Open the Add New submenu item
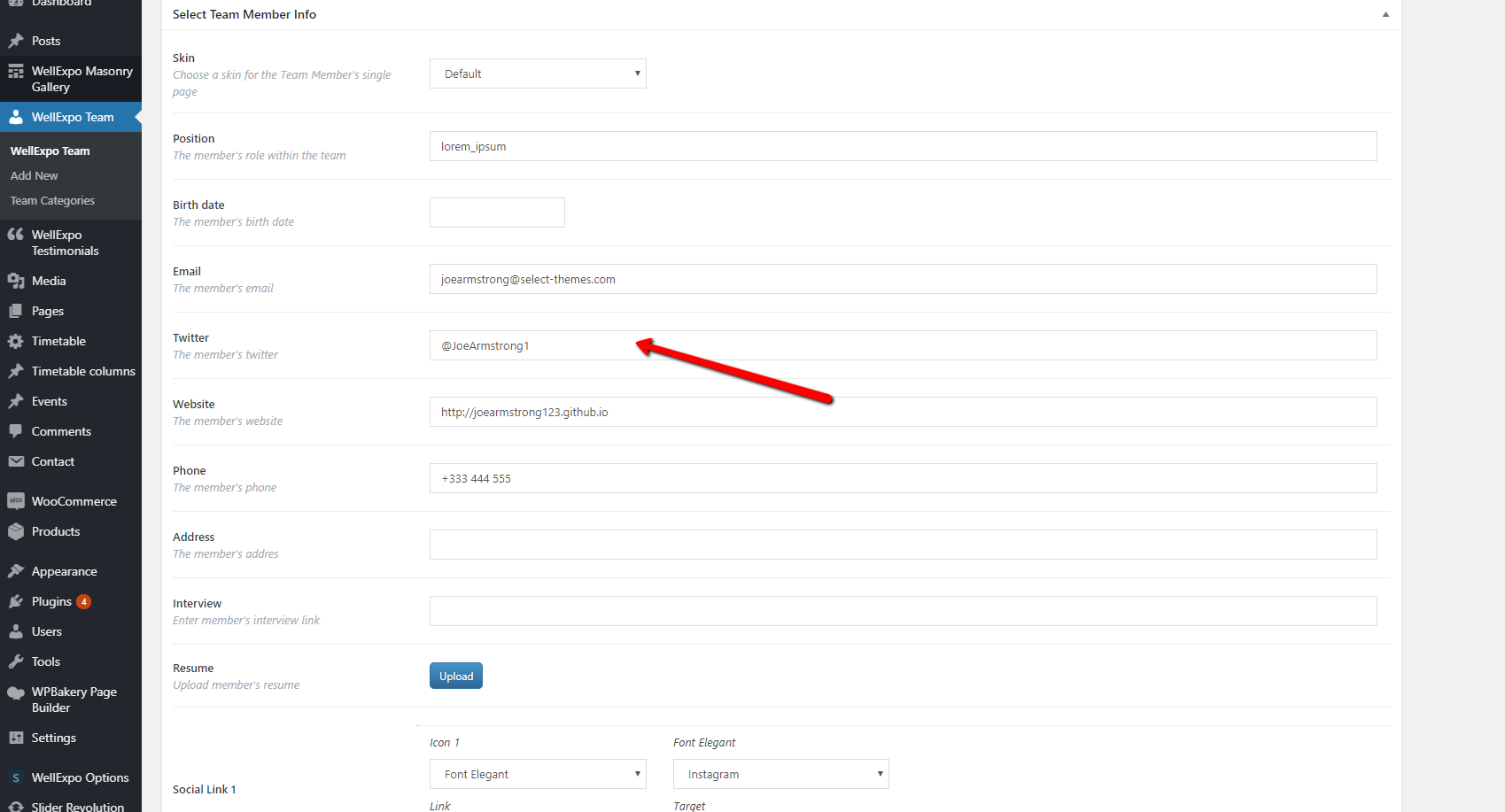The image size is (1505, 812). pyautogui.click(x=35, y=175)
